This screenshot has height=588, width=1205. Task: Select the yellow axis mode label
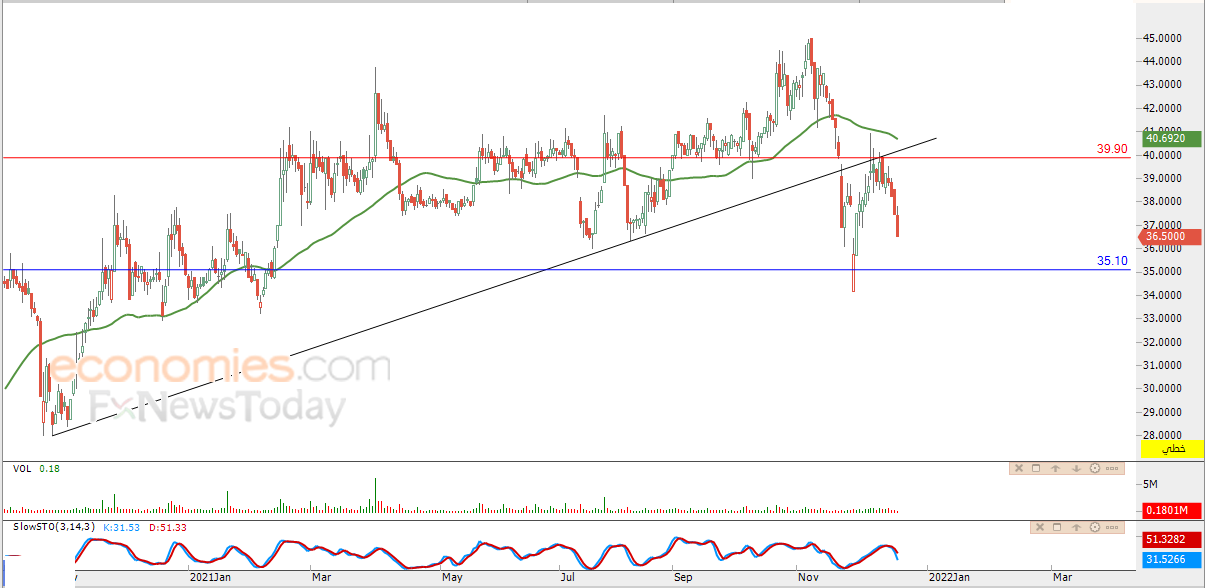1171,449
